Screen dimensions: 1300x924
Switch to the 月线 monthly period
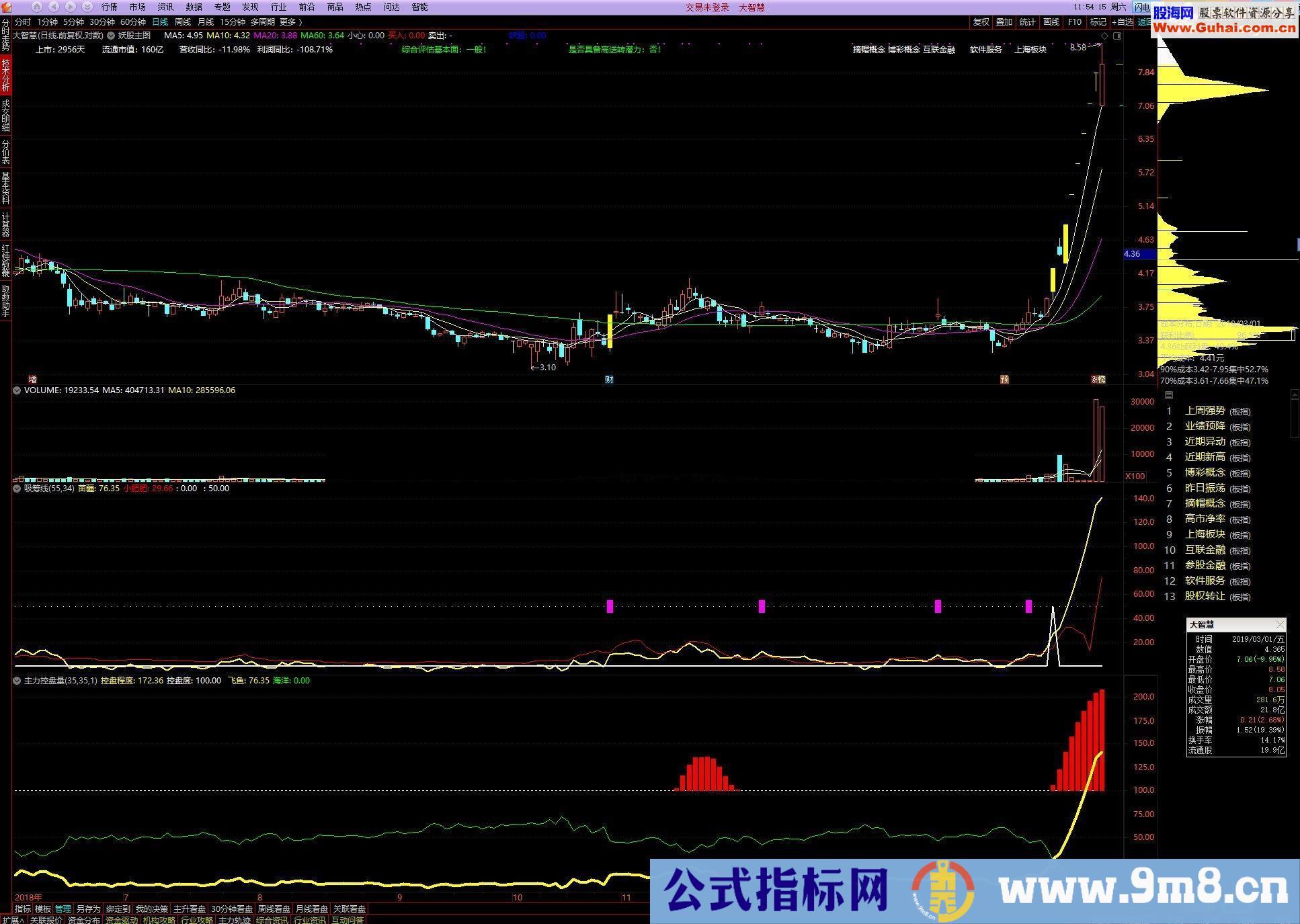206,22
